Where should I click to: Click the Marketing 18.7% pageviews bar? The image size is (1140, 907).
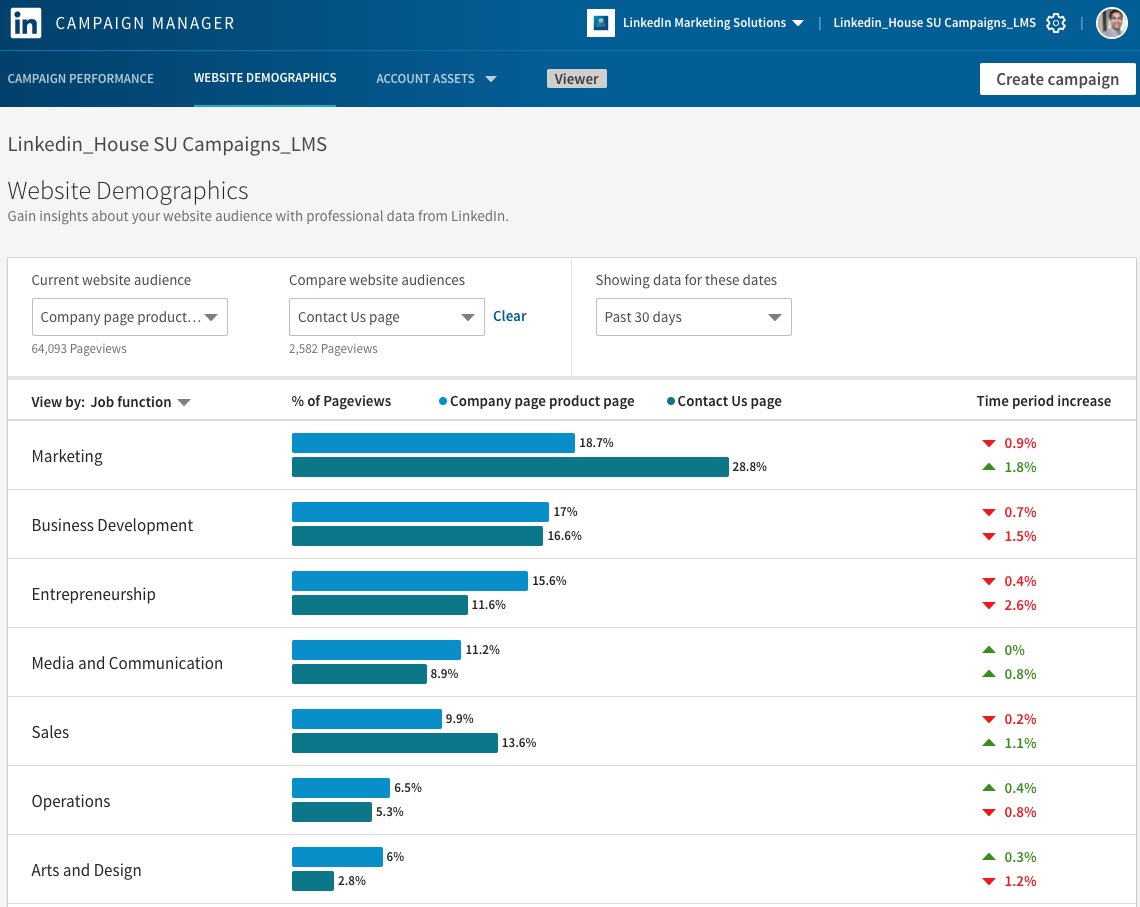(430, 442)
